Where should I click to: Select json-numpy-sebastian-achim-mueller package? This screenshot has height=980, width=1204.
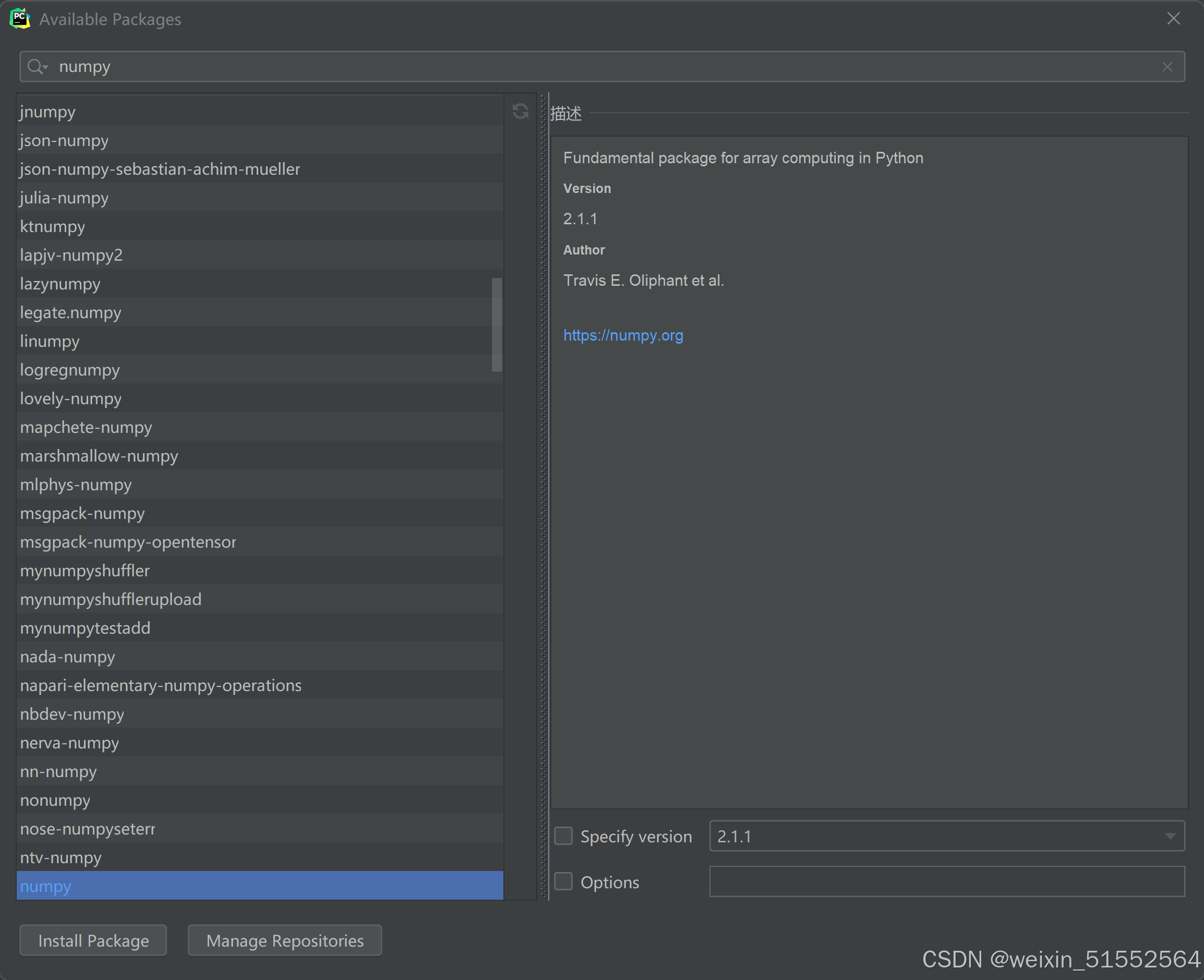click(x=260, y=169)
